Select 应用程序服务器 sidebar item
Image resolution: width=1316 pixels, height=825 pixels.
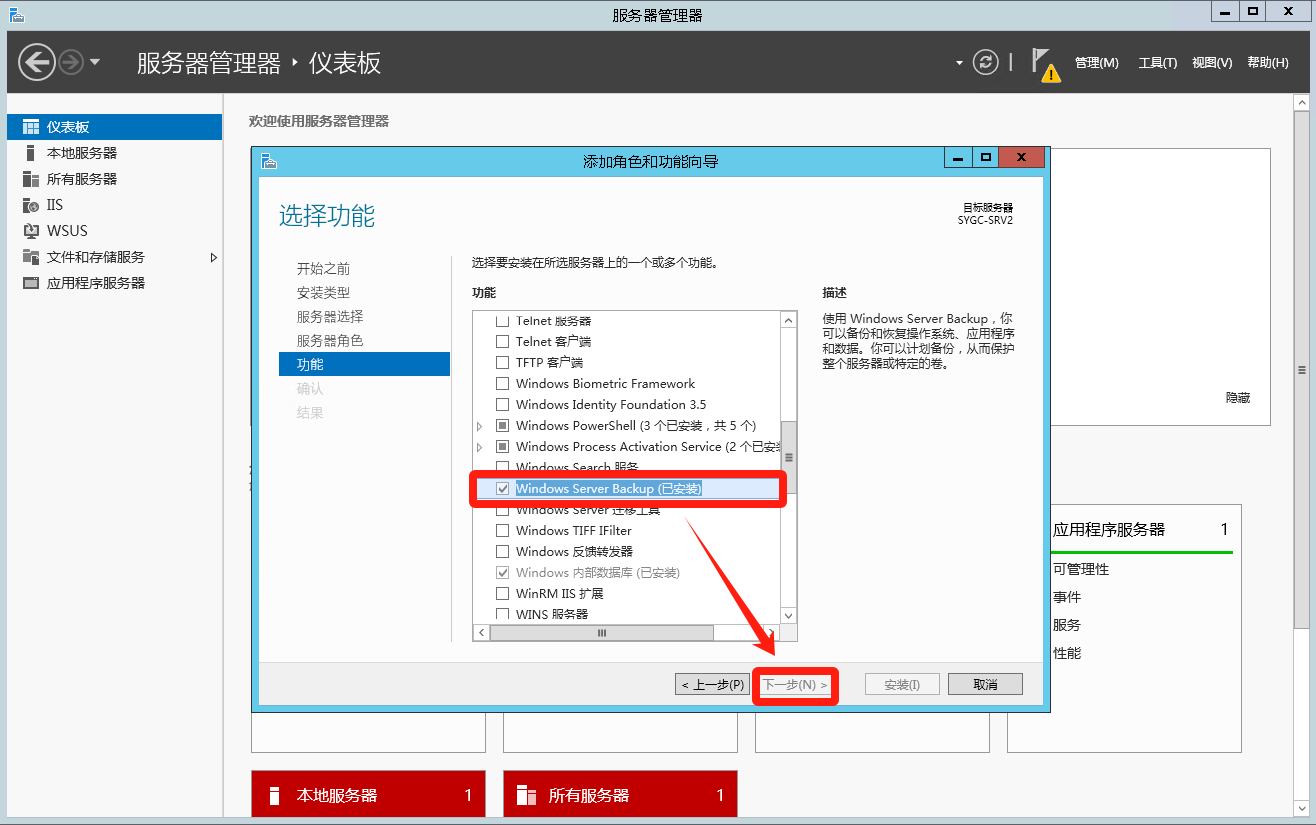[x=95, y=283]
